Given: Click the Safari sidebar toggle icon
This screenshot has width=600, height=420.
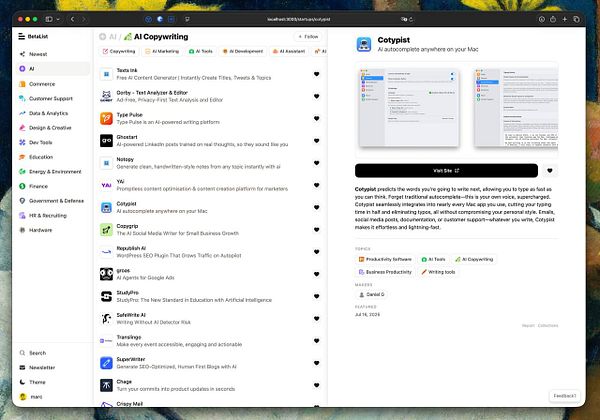Looking at the screenshot, I should coord(49,19).
